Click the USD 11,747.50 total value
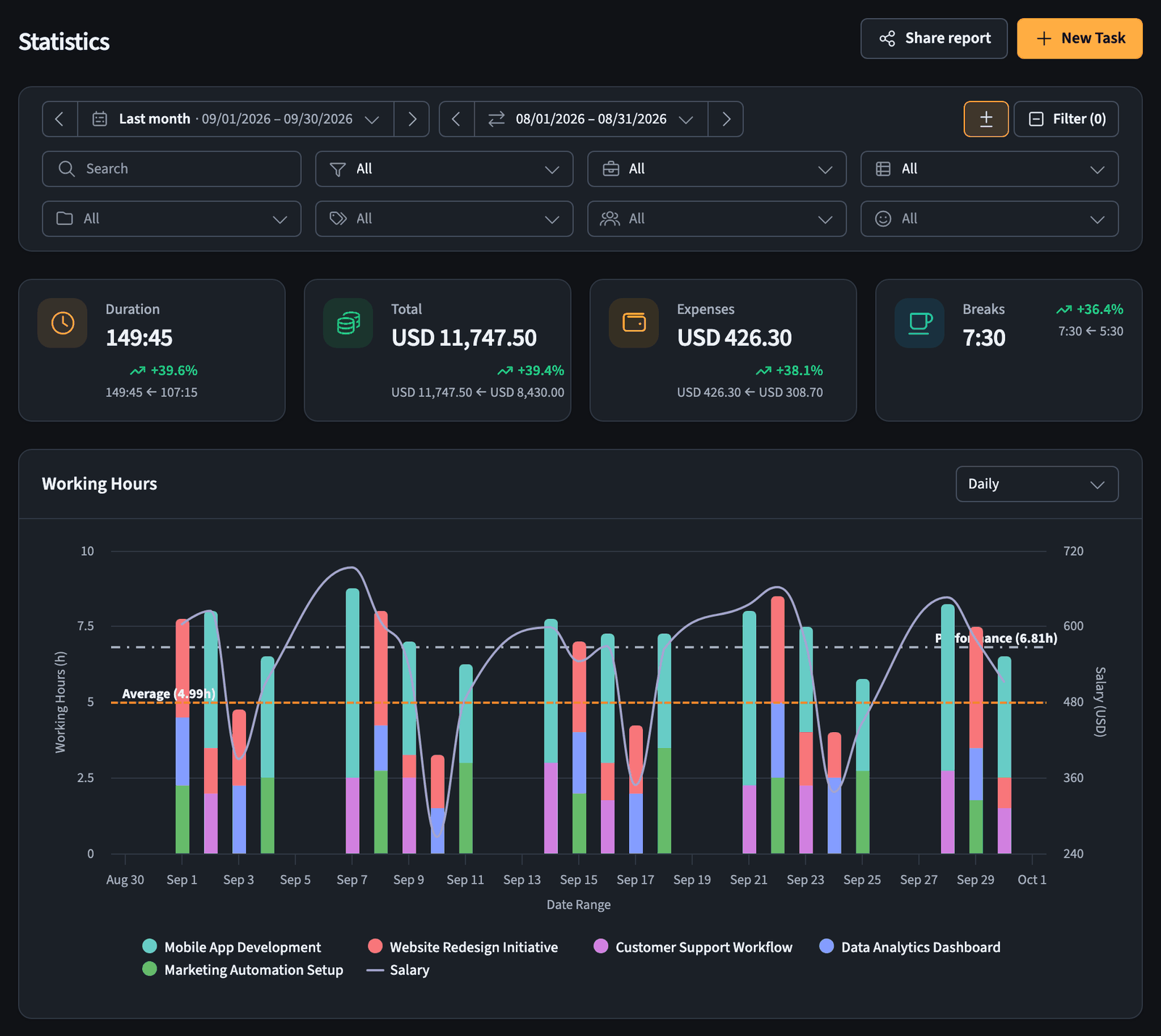Image resolution: width=1161 pixels, height=1036 pixels. coord(464,338)
